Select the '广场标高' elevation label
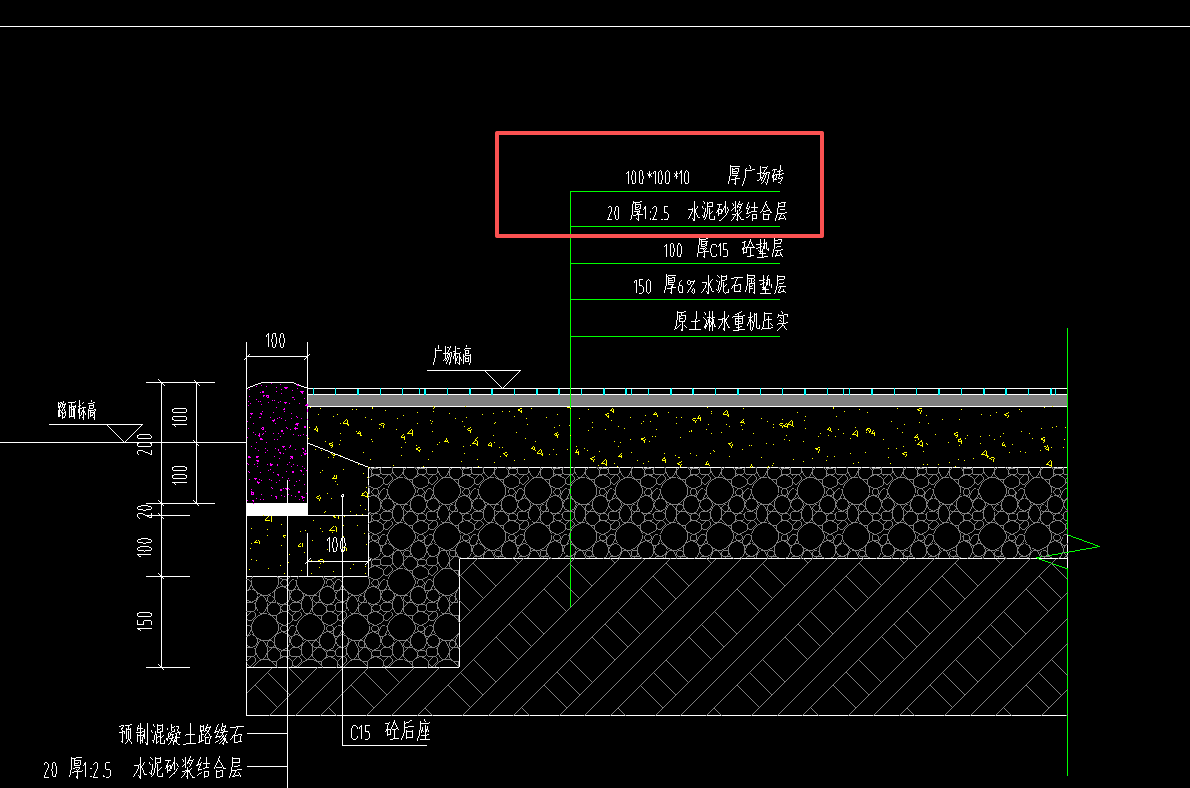 click(x=452, y=355)
